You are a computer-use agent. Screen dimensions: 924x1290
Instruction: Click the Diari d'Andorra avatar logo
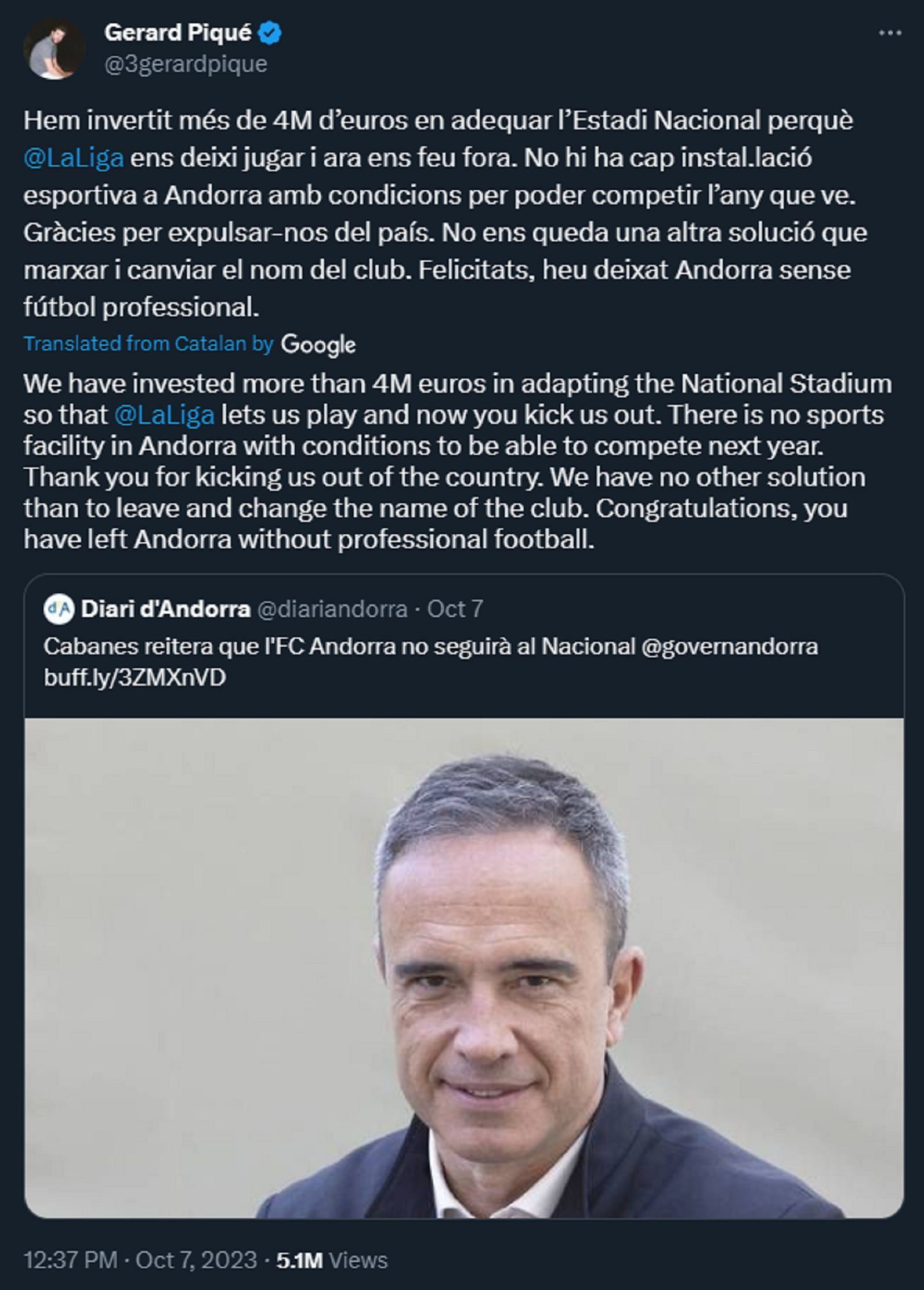(x=60, y=609)
